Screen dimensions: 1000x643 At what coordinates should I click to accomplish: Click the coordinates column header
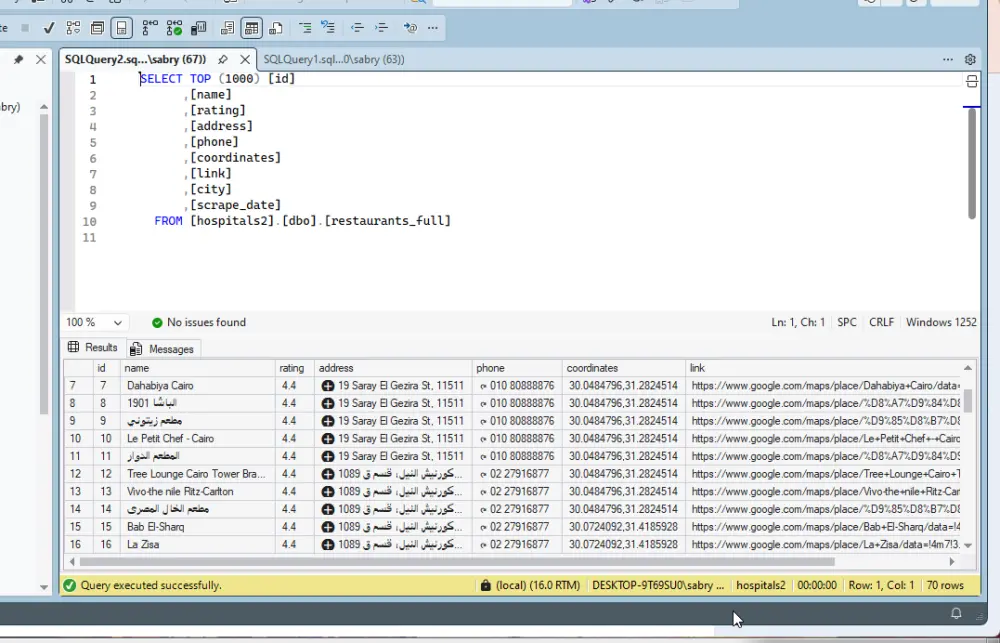pos(623,368)
